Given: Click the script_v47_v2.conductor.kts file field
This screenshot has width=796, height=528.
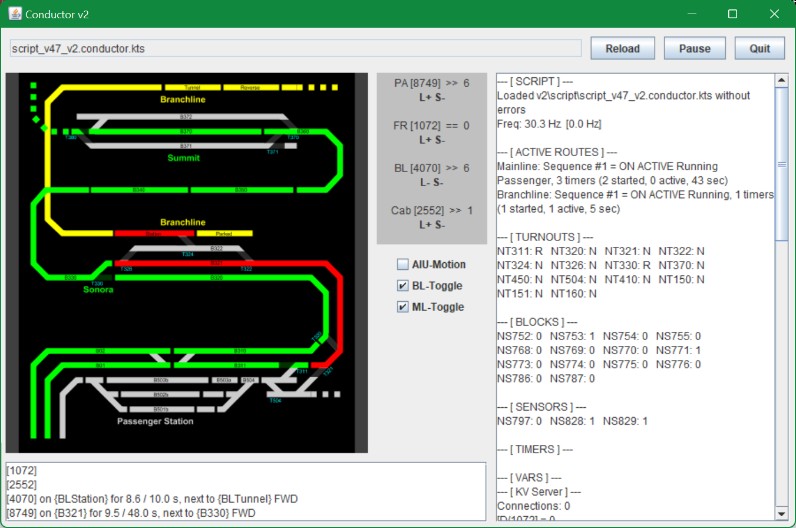Looking at the screenshot, I should pos(294,48).
